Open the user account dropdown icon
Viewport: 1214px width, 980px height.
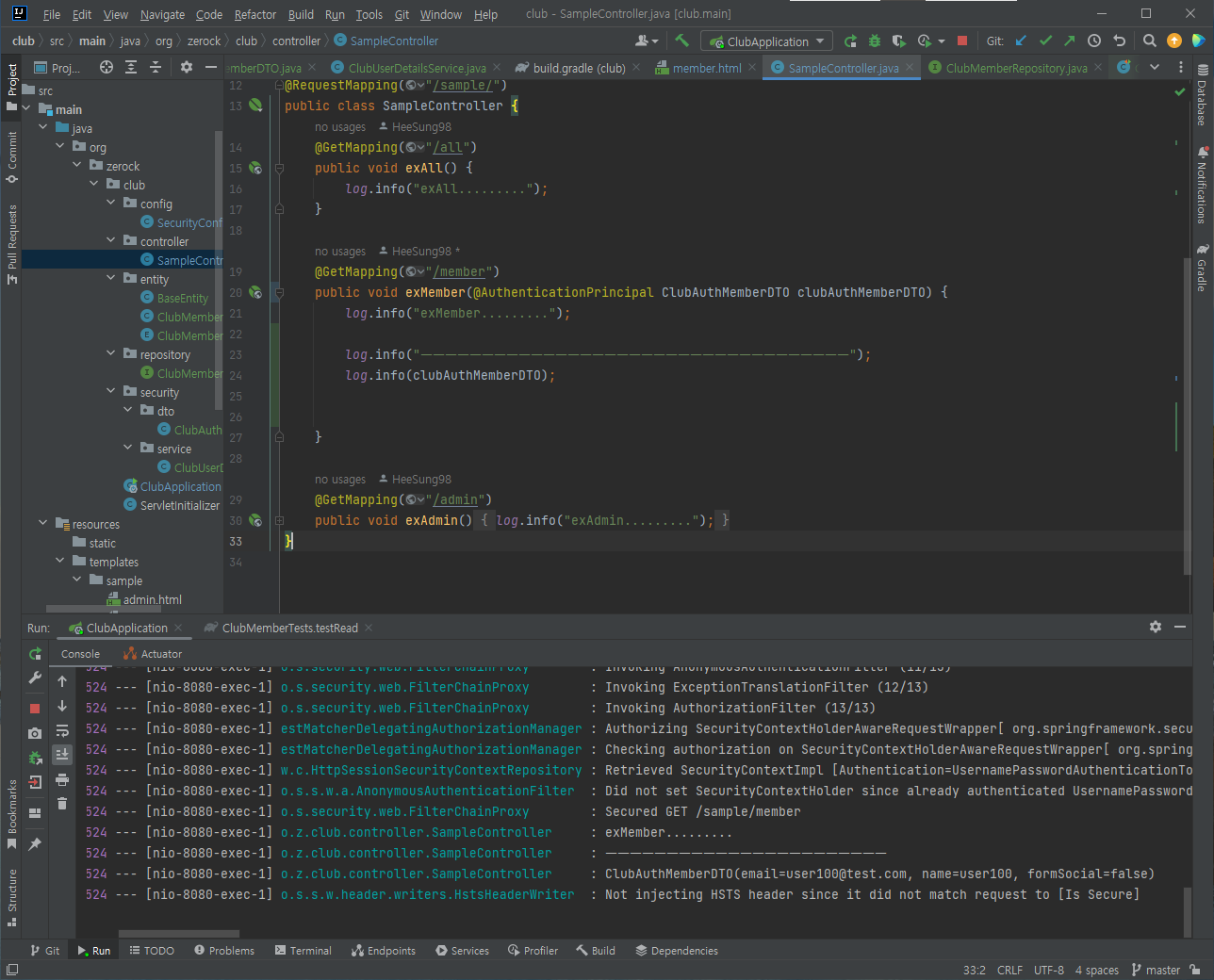coord(647,41)
